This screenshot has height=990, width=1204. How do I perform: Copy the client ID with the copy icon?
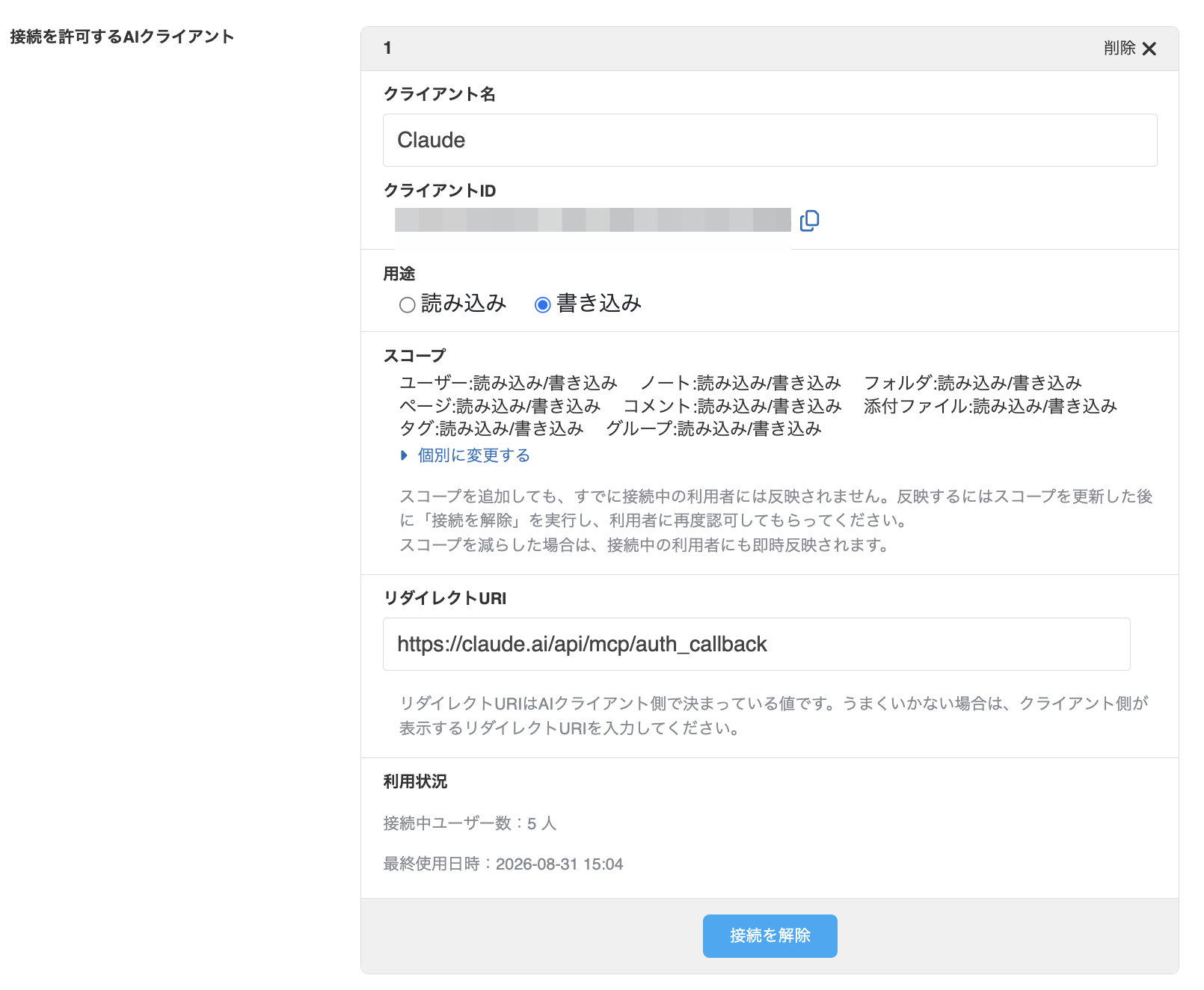coord(809,221)
